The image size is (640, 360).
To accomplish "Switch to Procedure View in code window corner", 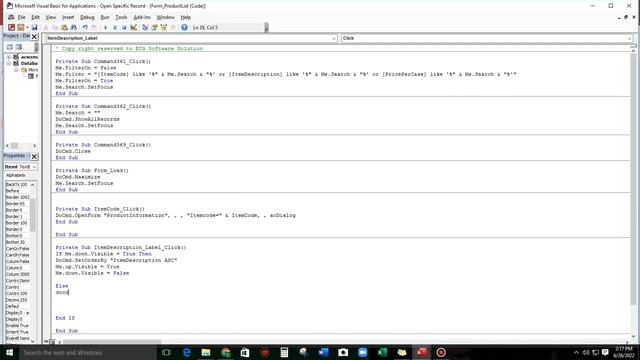I will point(46,342).
